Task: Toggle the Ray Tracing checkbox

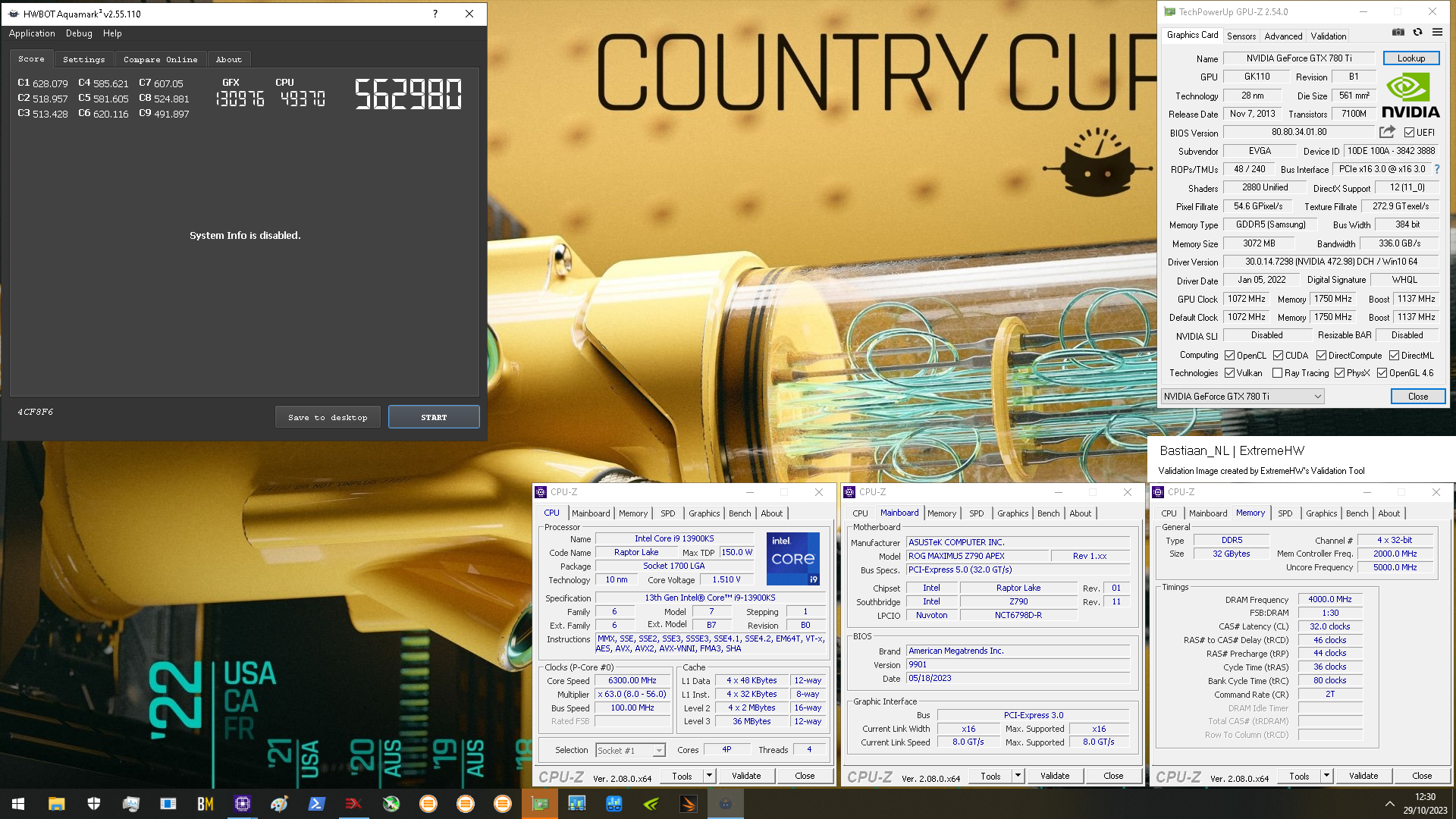Action: (1277, 373)
